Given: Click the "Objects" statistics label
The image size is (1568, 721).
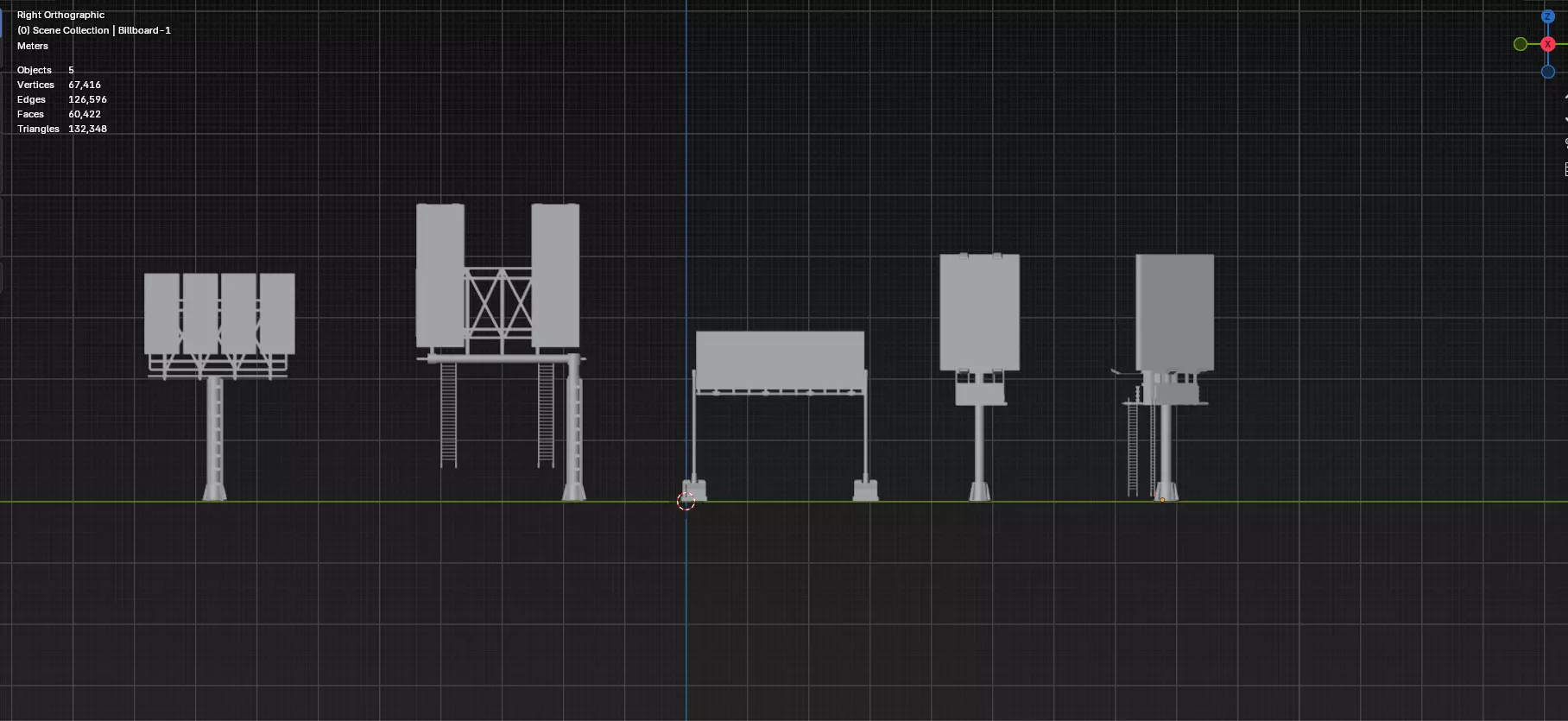Looking at the screenshot, I should [x=35, y=70].
